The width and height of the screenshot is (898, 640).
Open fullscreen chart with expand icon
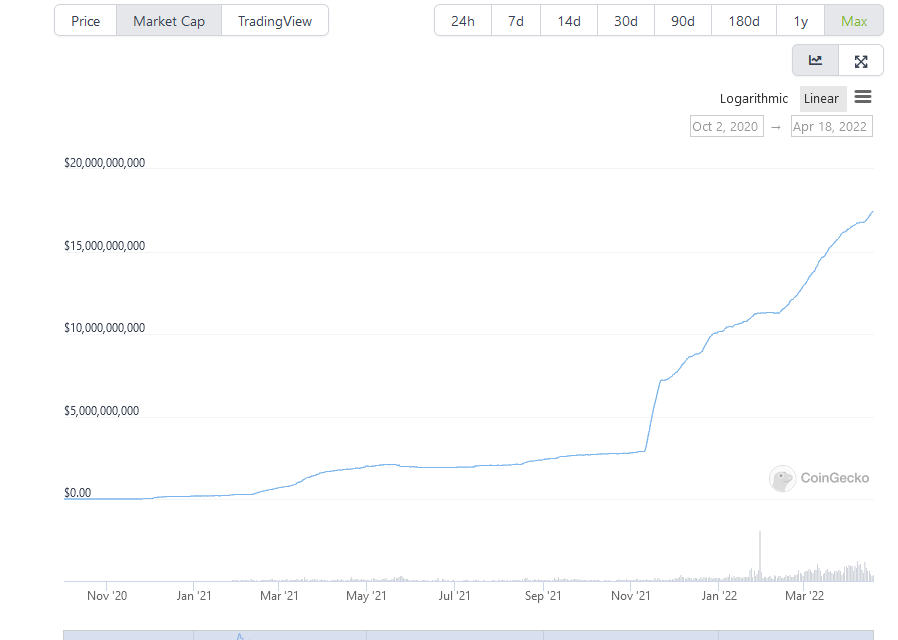pos(861,61)
